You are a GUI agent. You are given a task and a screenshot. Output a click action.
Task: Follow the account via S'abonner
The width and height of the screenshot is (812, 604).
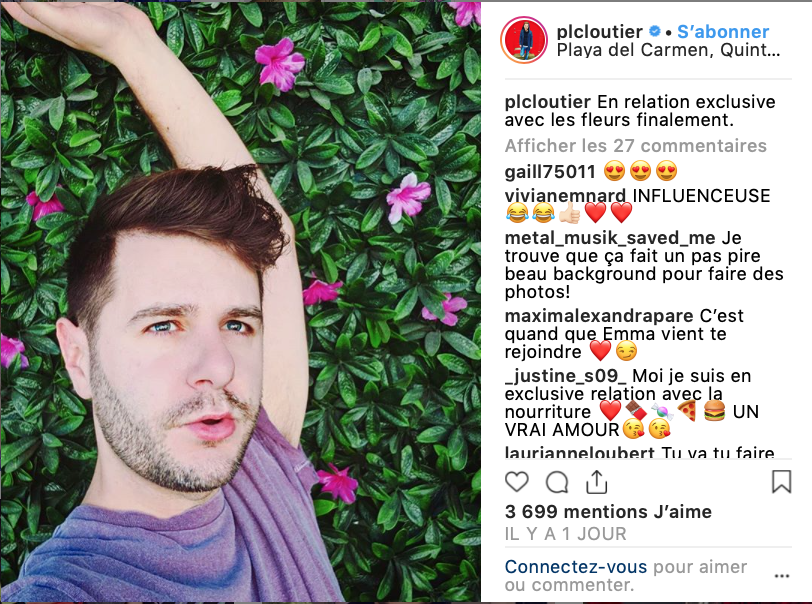pos(723,32)
